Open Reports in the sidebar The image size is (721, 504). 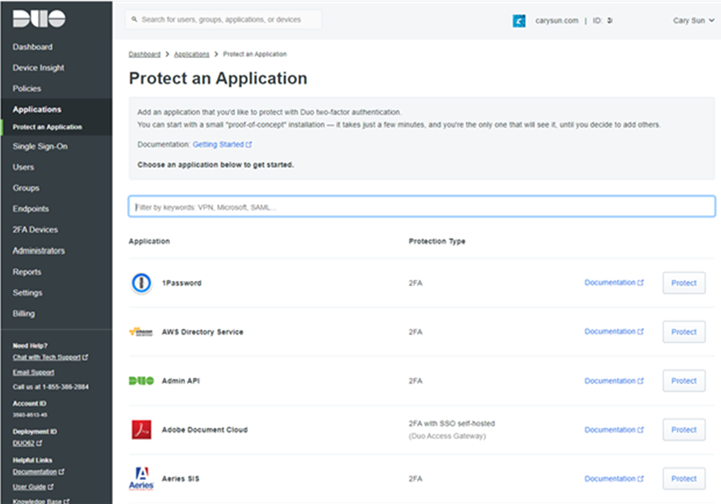click(27, 272)
